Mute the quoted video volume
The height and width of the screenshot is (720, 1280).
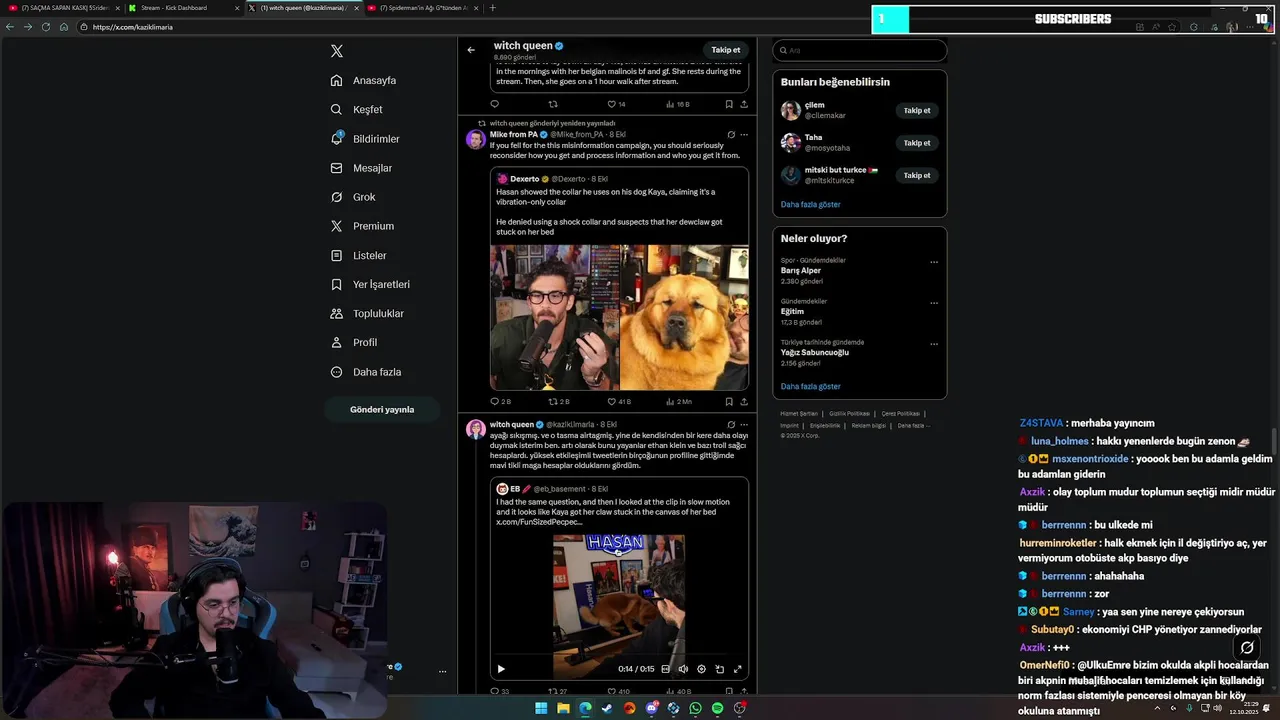point(683,669)
